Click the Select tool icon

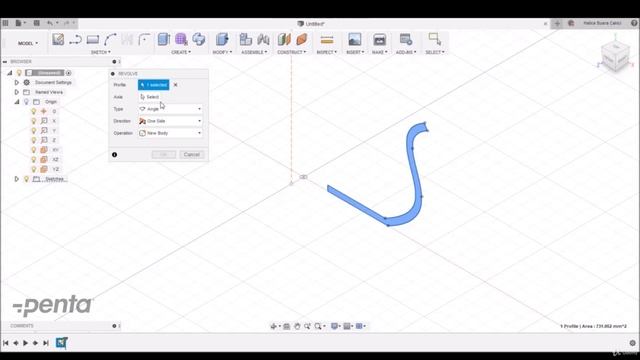pyautogui.click(x=435, y=39)
